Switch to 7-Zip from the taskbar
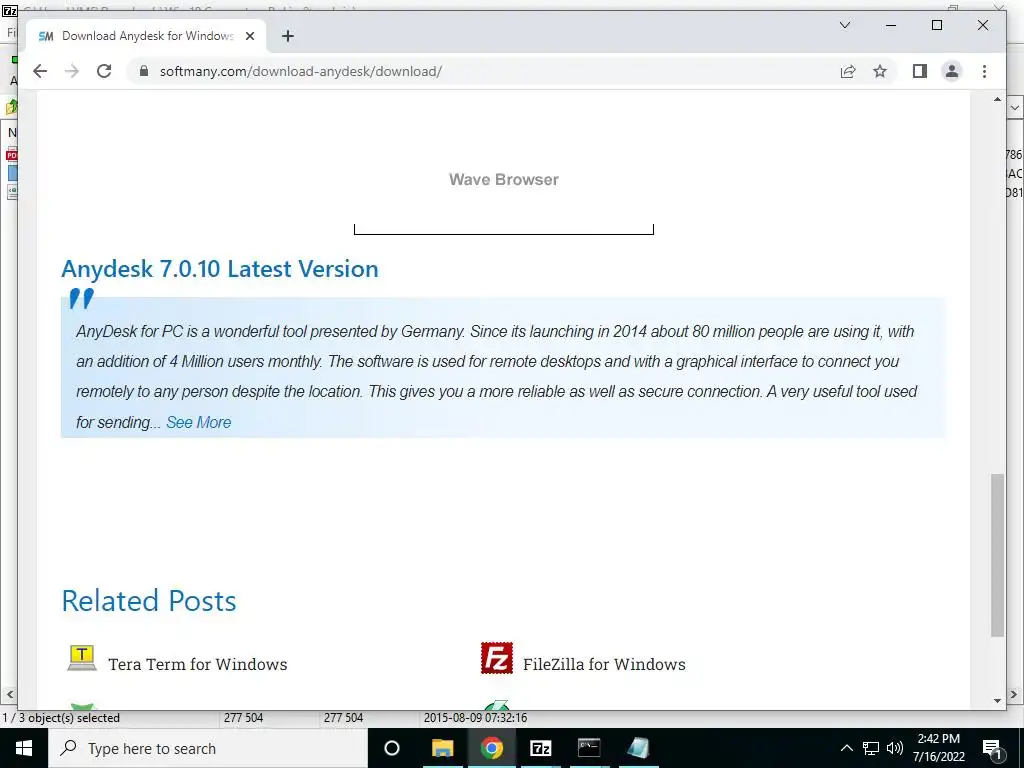 coord(541,748)
